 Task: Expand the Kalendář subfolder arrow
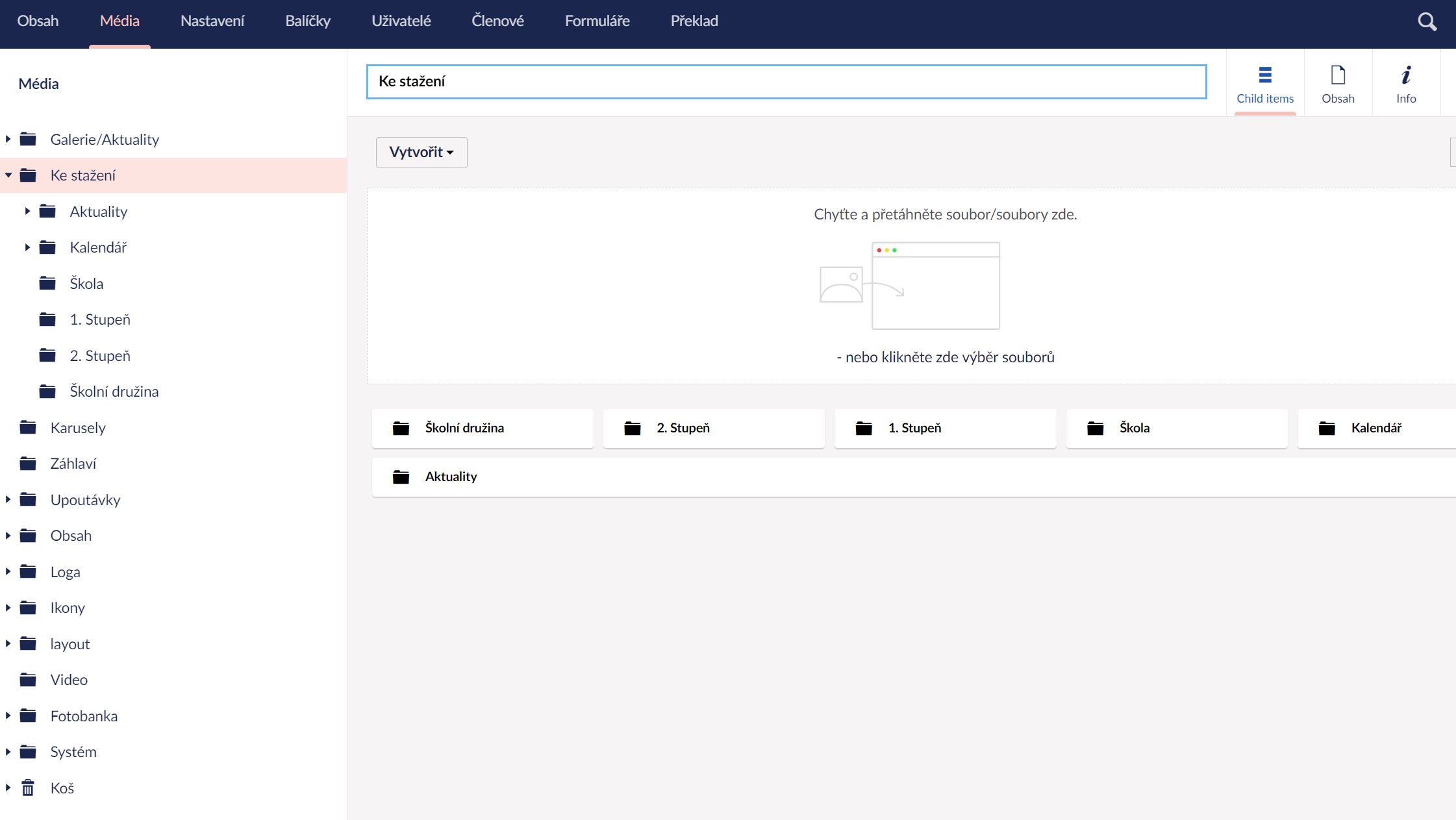(27, 247)
